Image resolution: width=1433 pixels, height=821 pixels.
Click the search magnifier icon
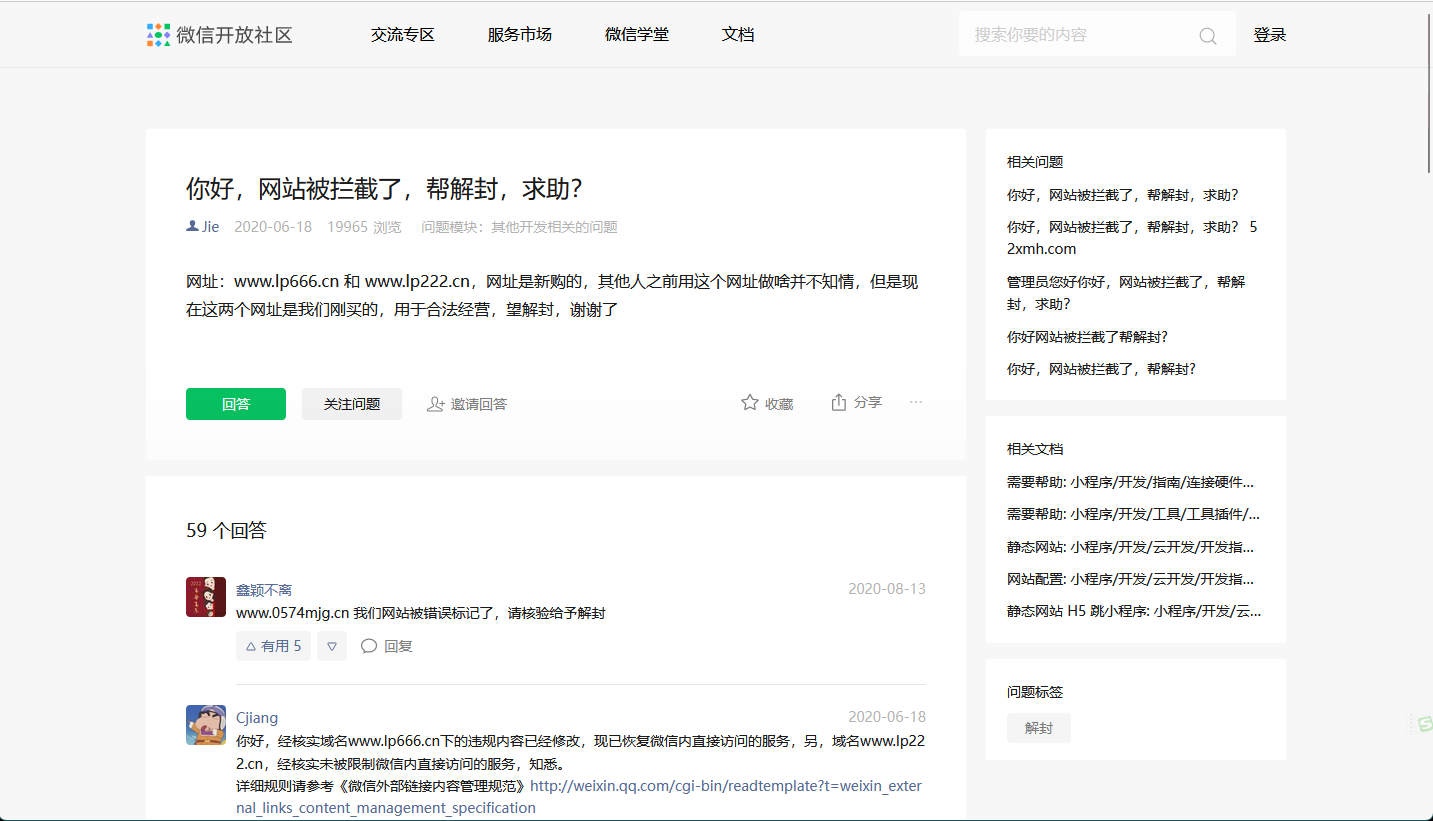1207,36
